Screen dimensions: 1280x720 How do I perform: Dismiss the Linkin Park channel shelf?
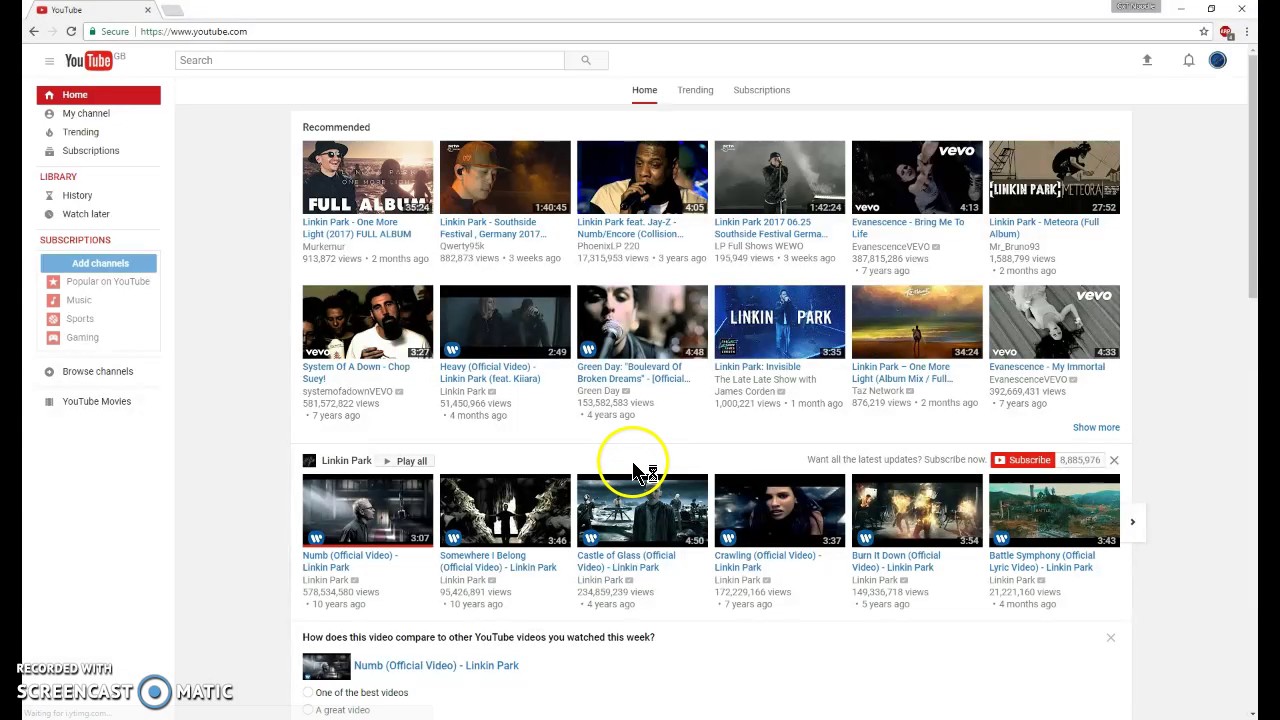(x=1114, y=460)
